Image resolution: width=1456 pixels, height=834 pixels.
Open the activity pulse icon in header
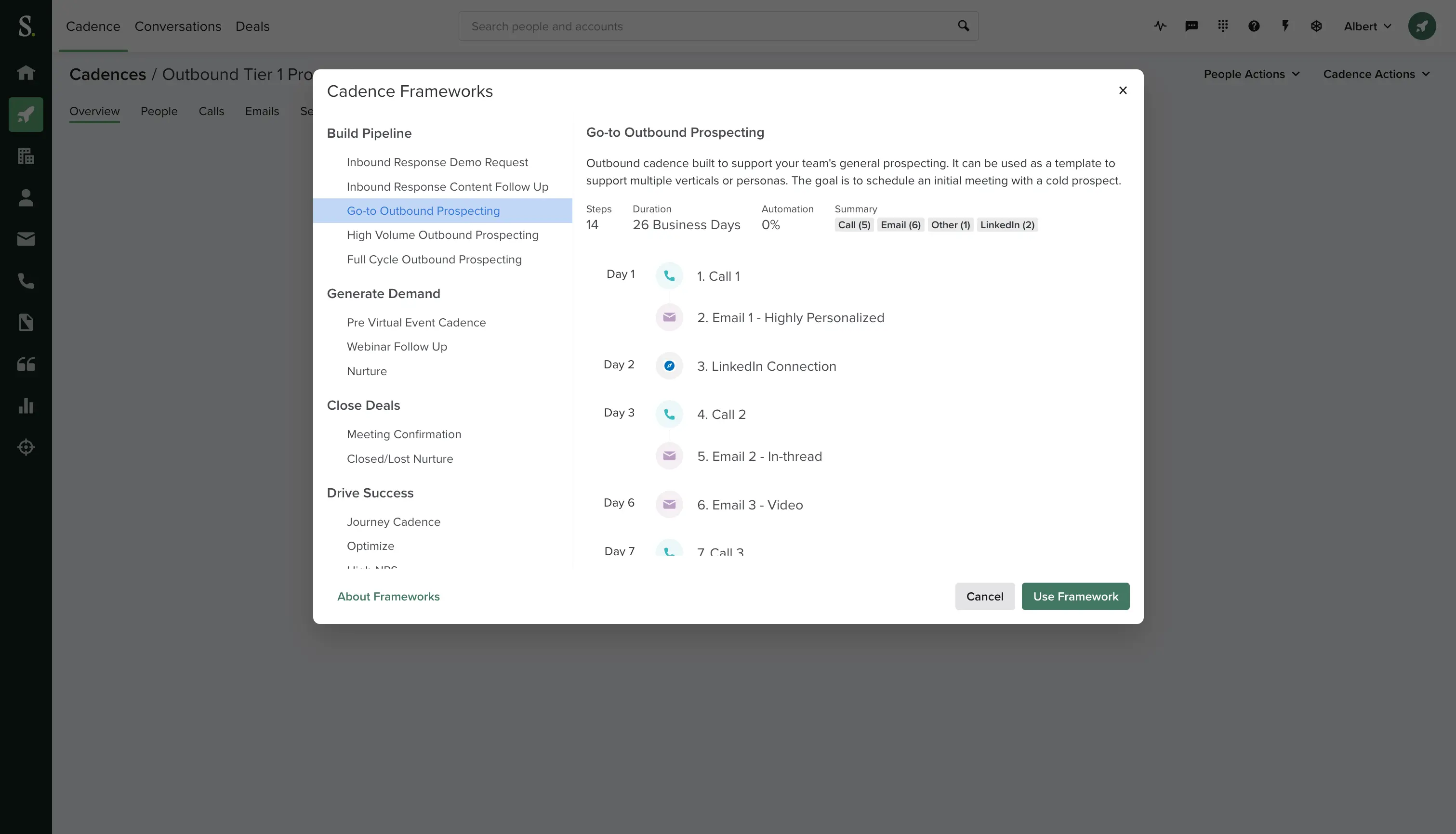coord(1160,26)
